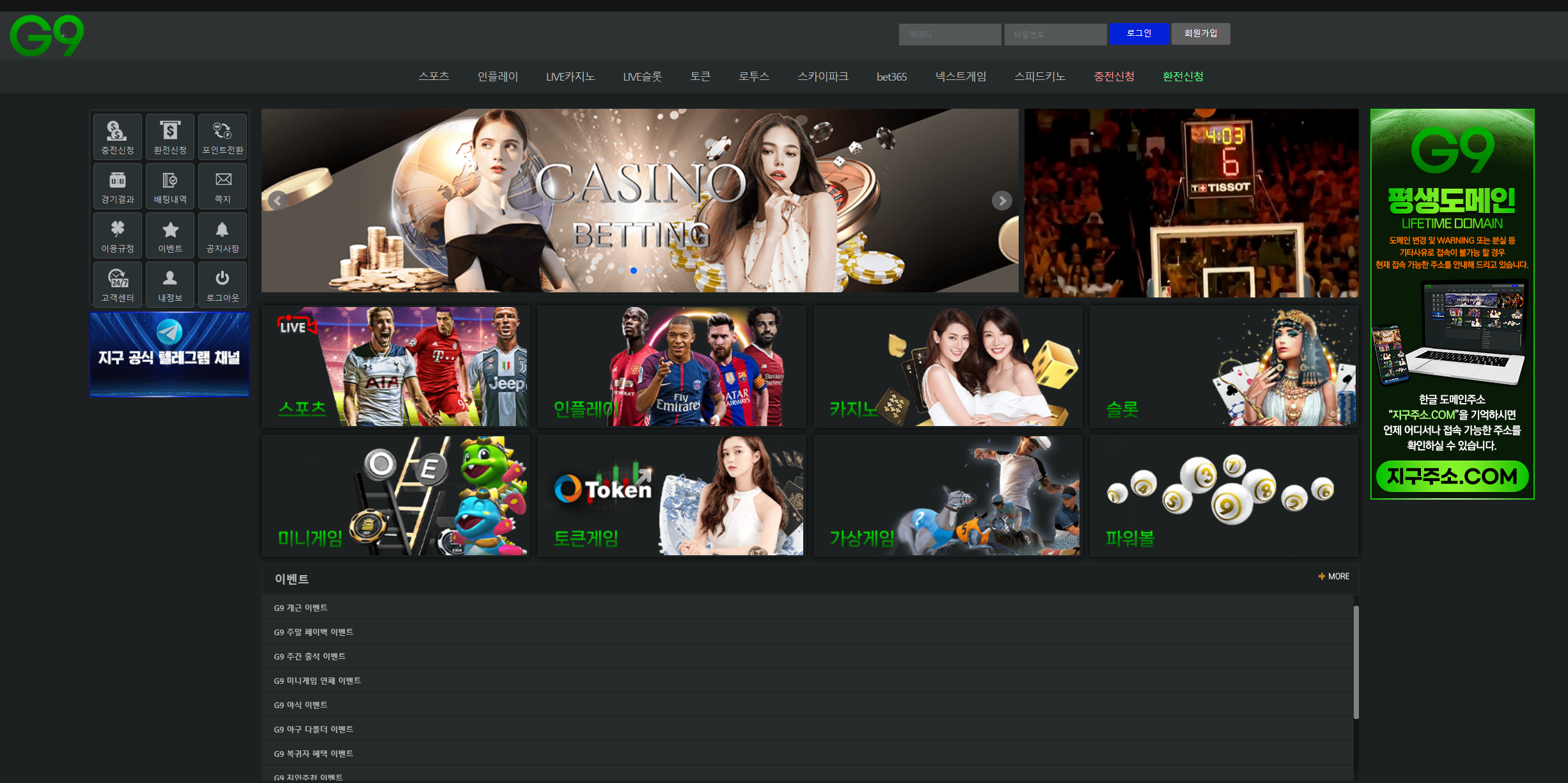Click the 로그아웃 power icon

click(223, 285)
